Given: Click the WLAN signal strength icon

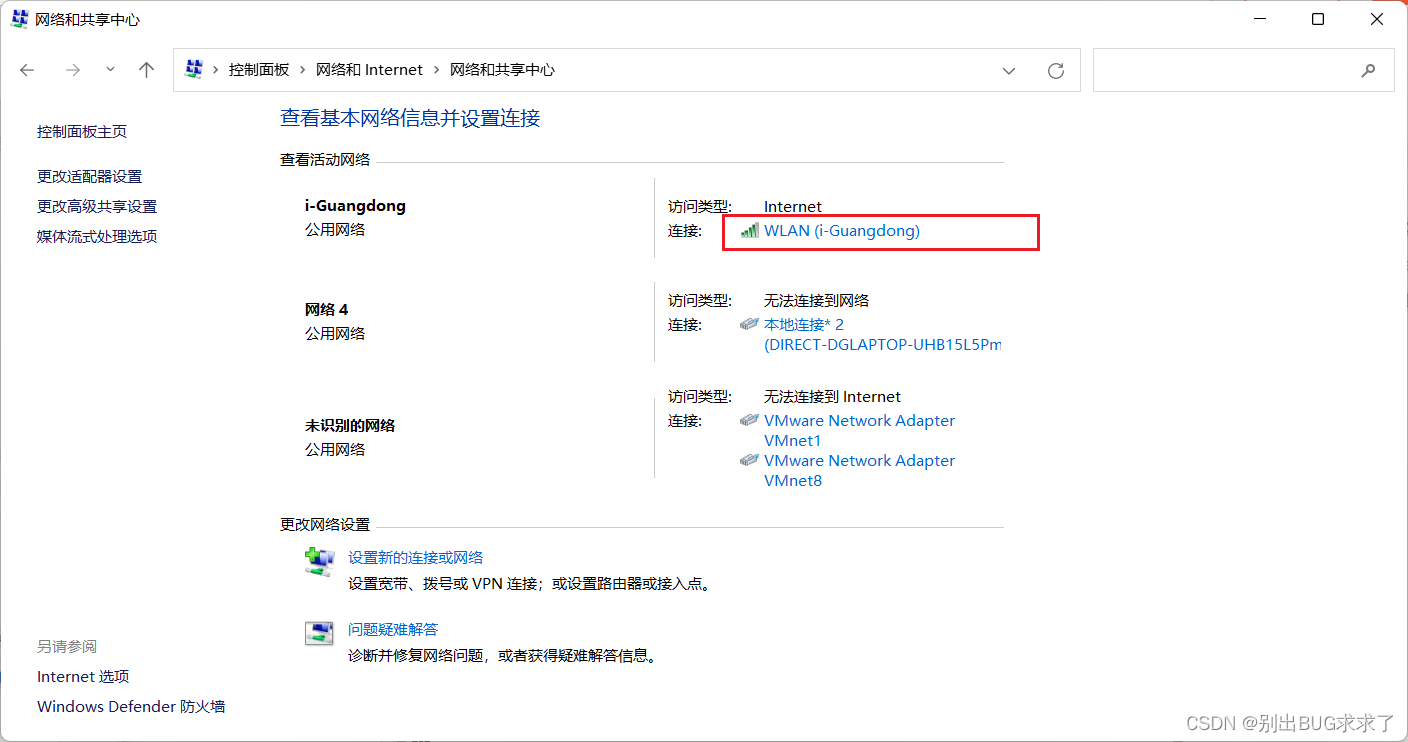Looking at the screenshot, I should tap(750, 231).
